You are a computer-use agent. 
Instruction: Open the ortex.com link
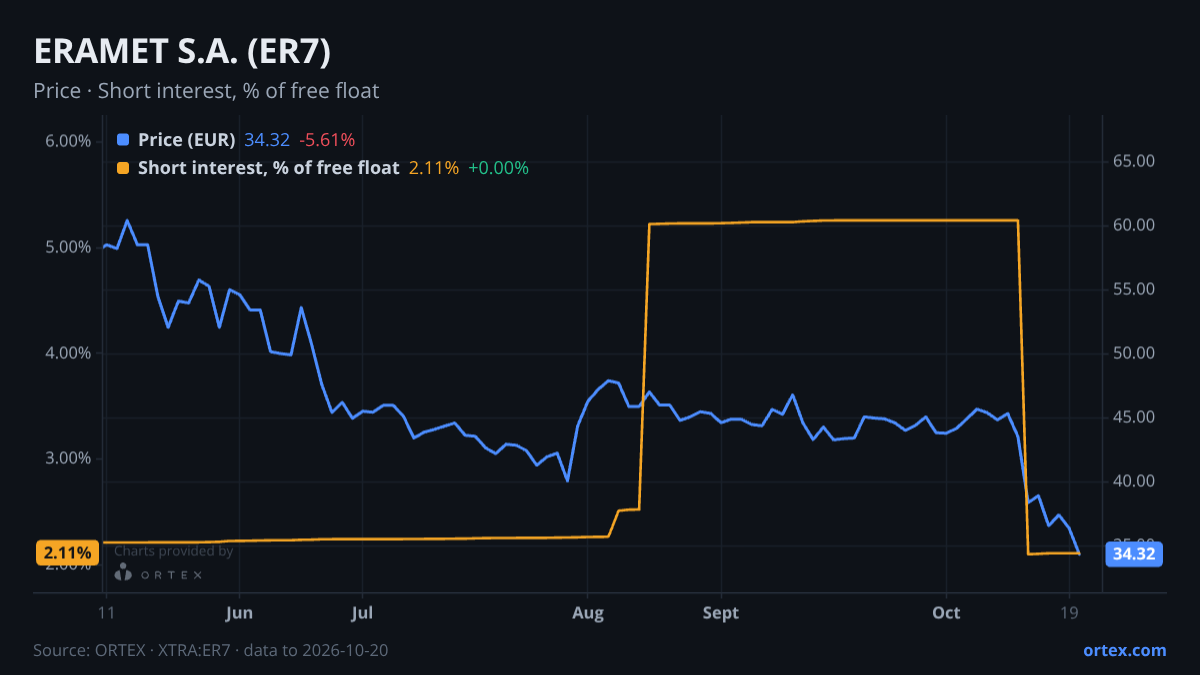(x=1124, y=650)
